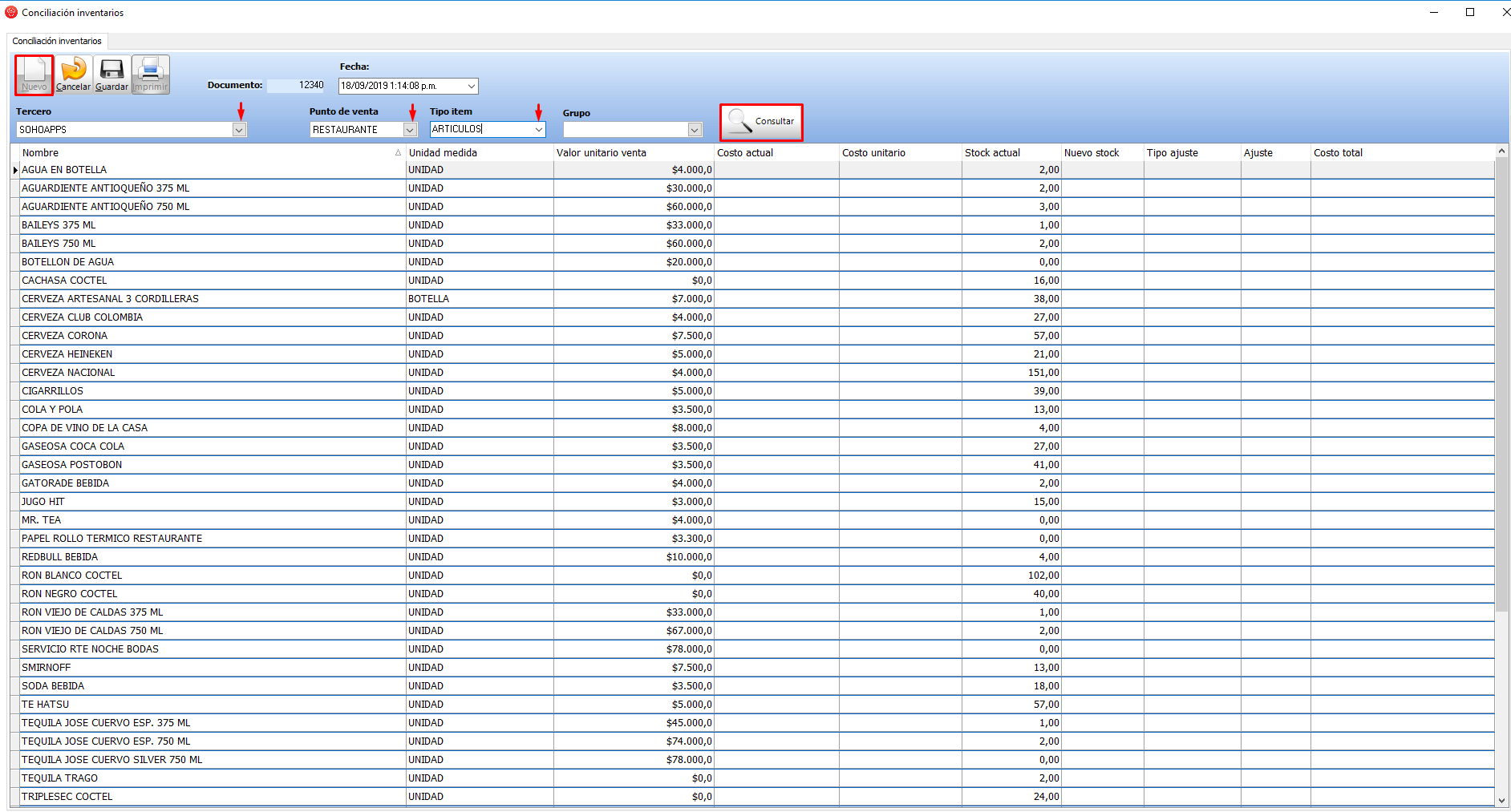1511x812 pixels.
Task: Click the Imprimir printer icon
Action: (151, 70)
